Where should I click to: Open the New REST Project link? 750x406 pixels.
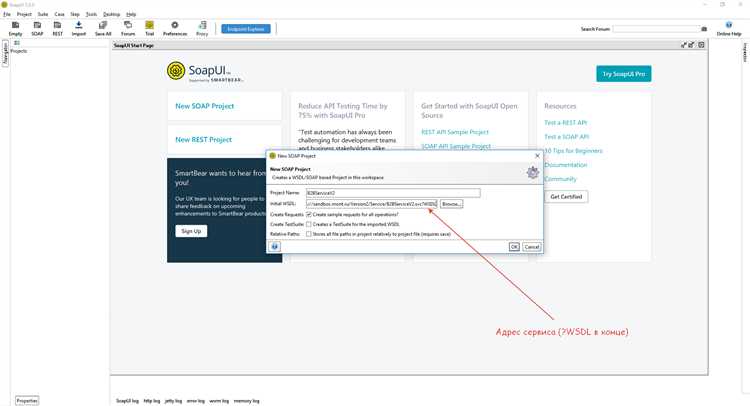(203, 140)
